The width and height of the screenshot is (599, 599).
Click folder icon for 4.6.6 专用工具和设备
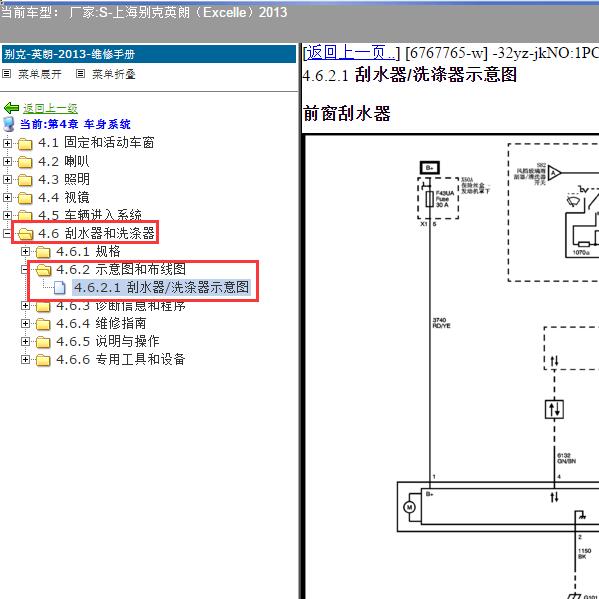coord(43,360)
